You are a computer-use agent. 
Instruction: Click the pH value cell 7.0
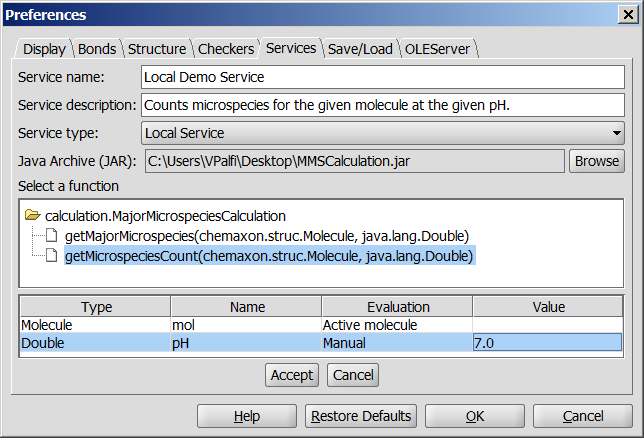click(x=546, y=343)
